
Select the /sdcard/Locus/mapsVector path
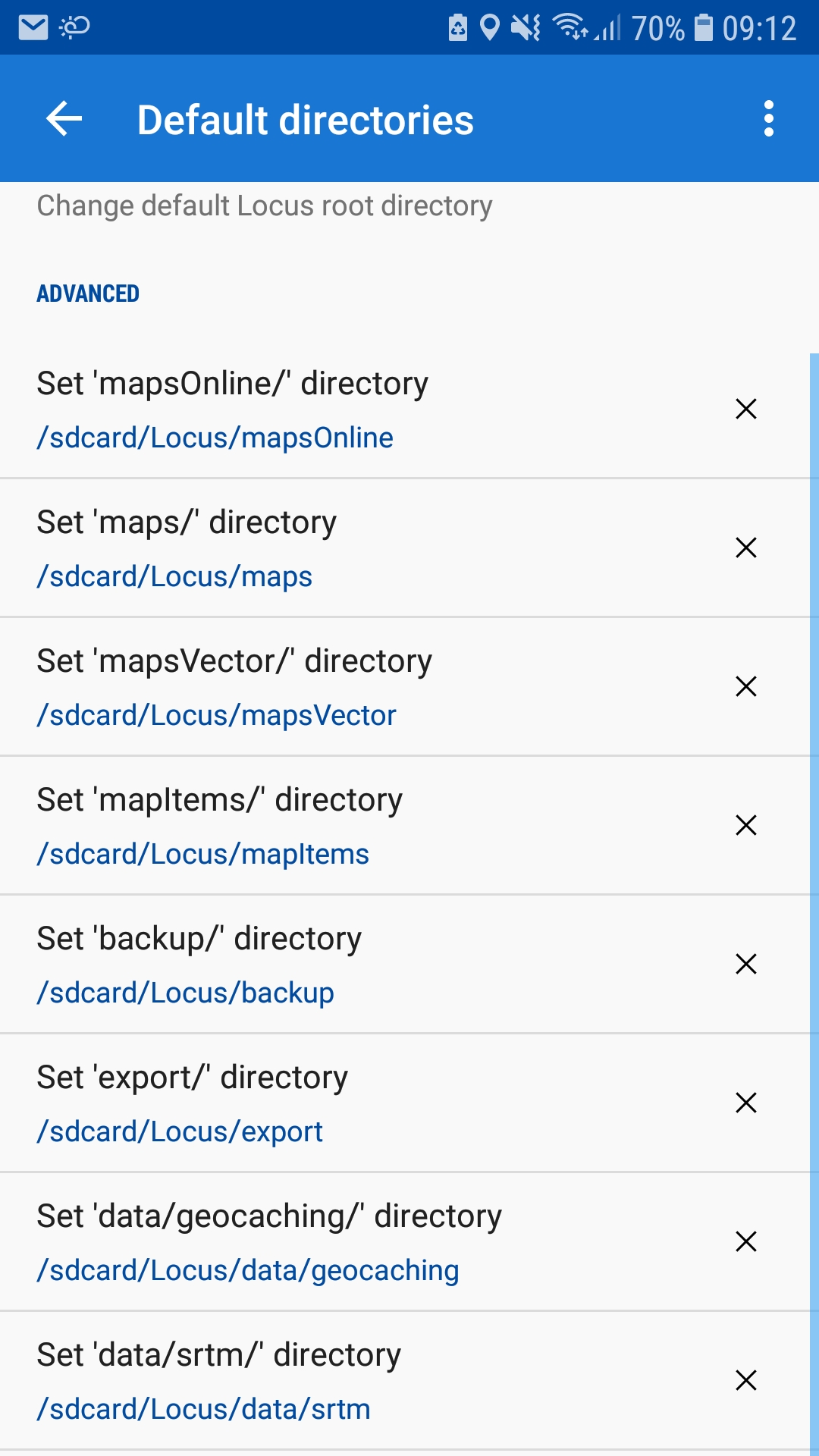pos(217,715)
